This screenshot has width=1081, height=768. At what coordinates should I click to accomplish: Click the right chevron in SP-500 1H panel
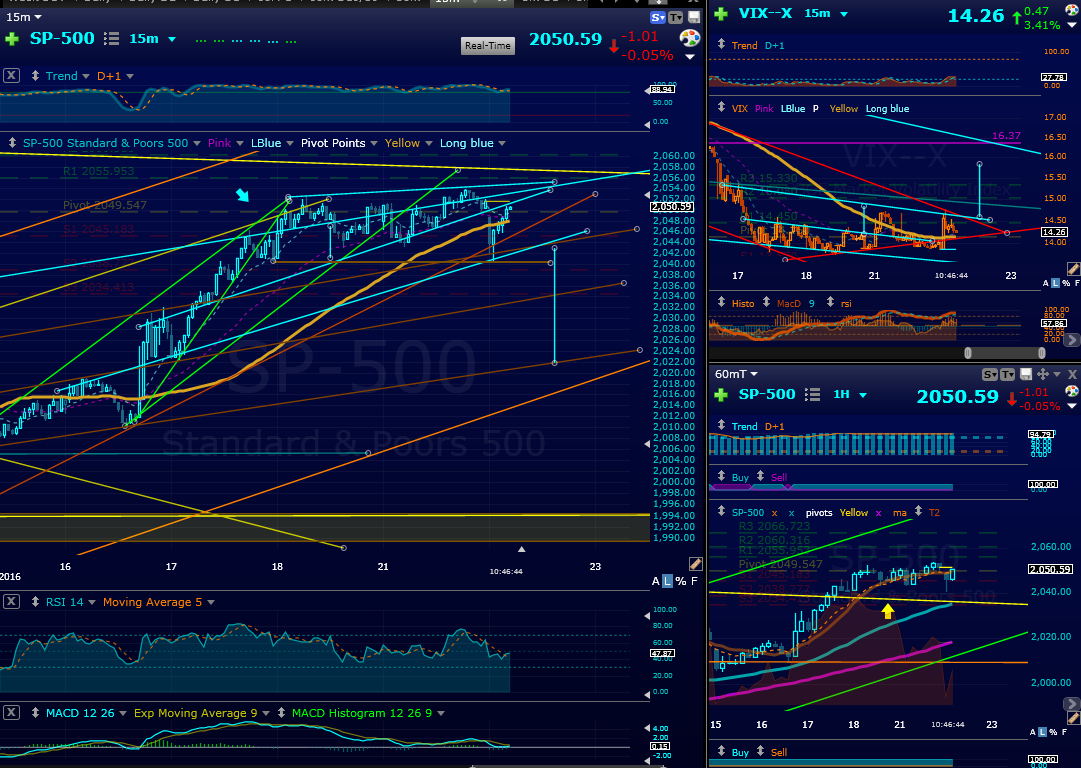tap(1072, 704)
